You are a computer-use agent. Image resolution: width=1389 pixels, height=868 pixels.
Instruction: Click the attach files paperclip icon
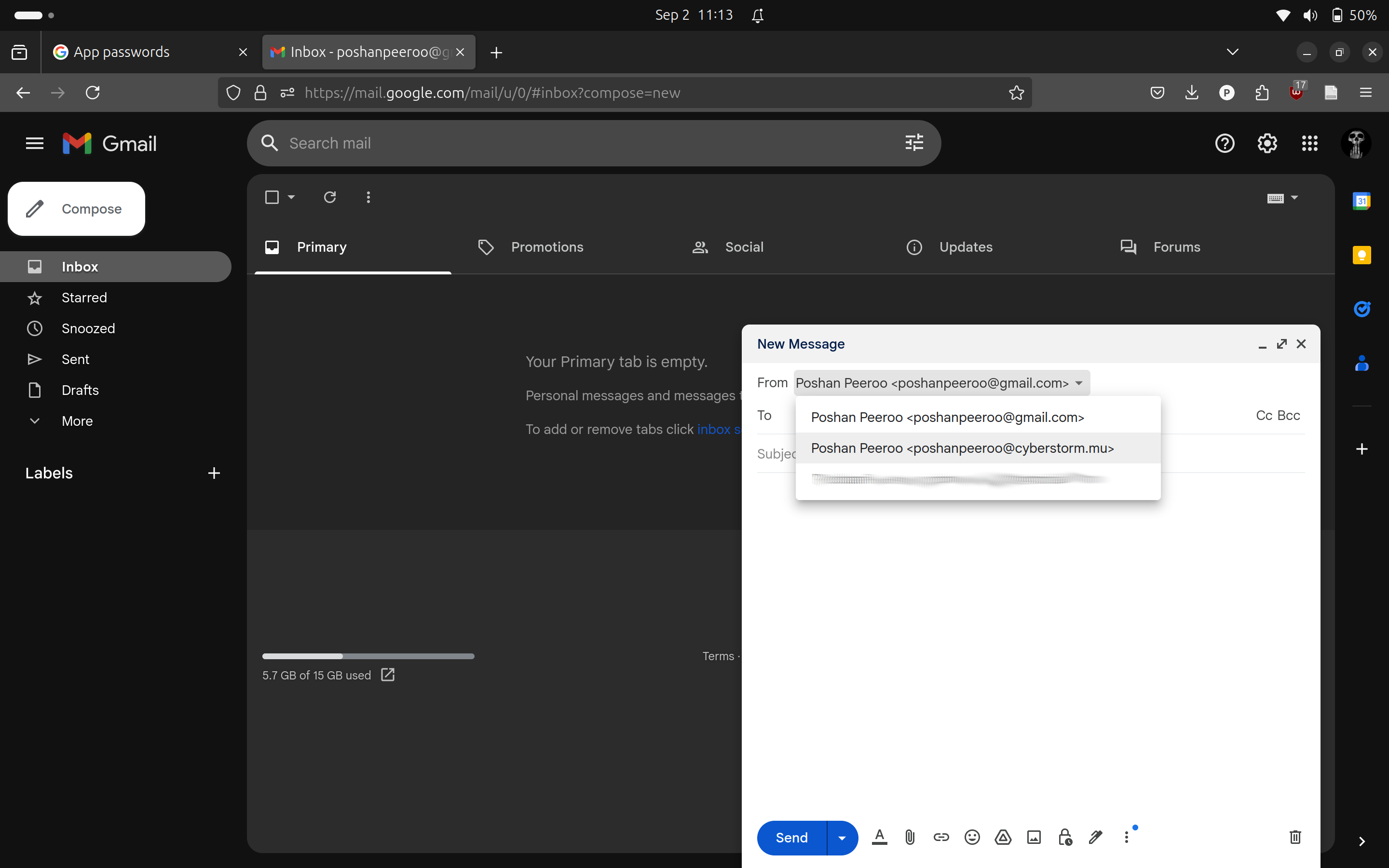click(910, 837)
